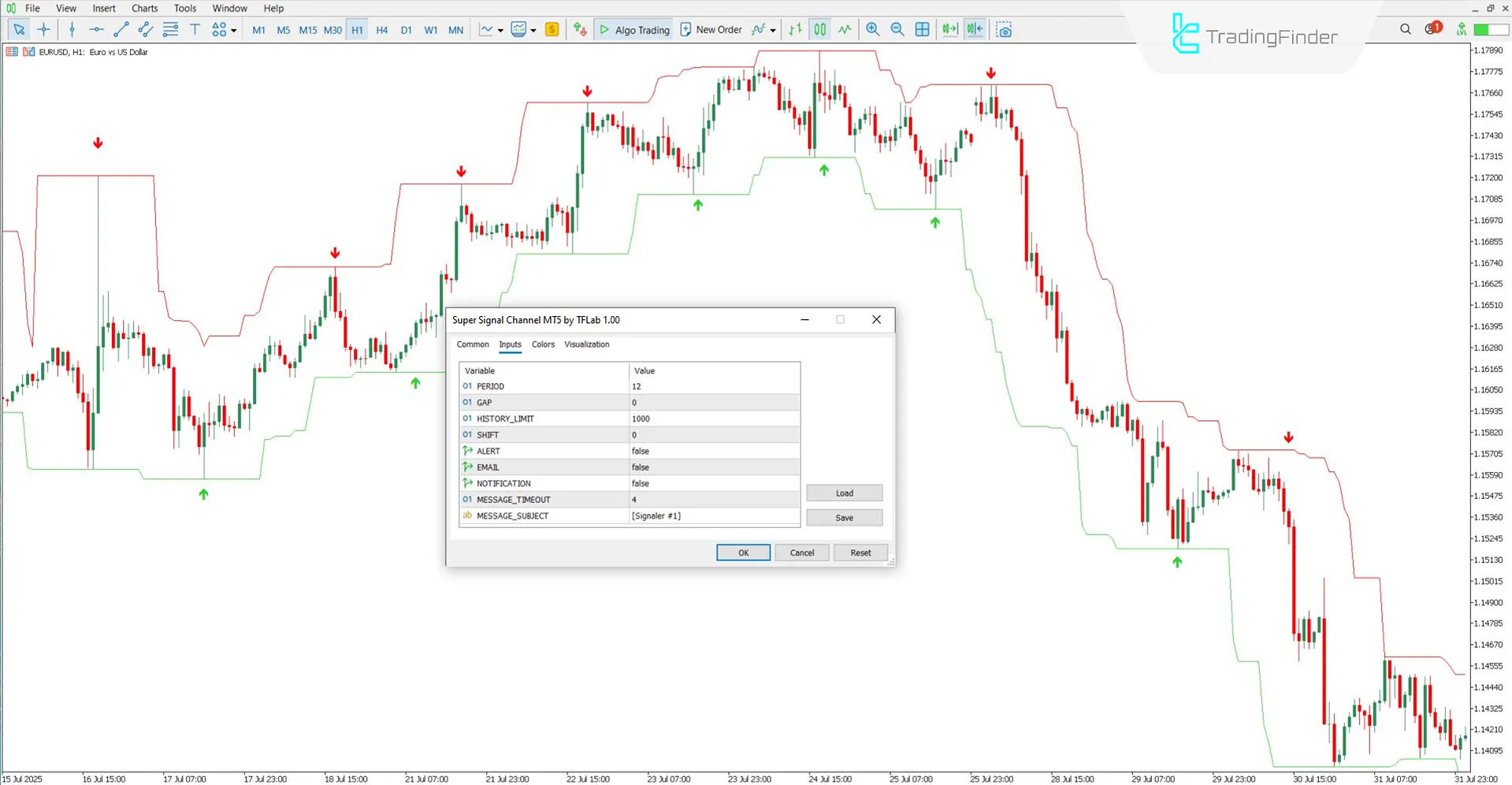Screen dimensions: 1512x785
Task: Expand the objects toolbar dropdown
Action: tap(232, 29)
